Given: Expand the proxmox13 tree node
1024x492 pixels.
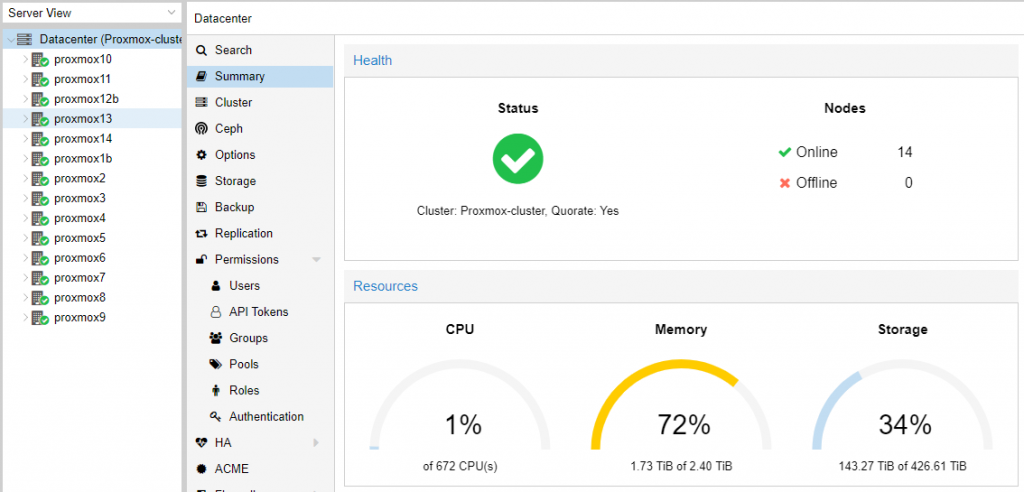Looking at the screenshot, I should coord(25,120).
